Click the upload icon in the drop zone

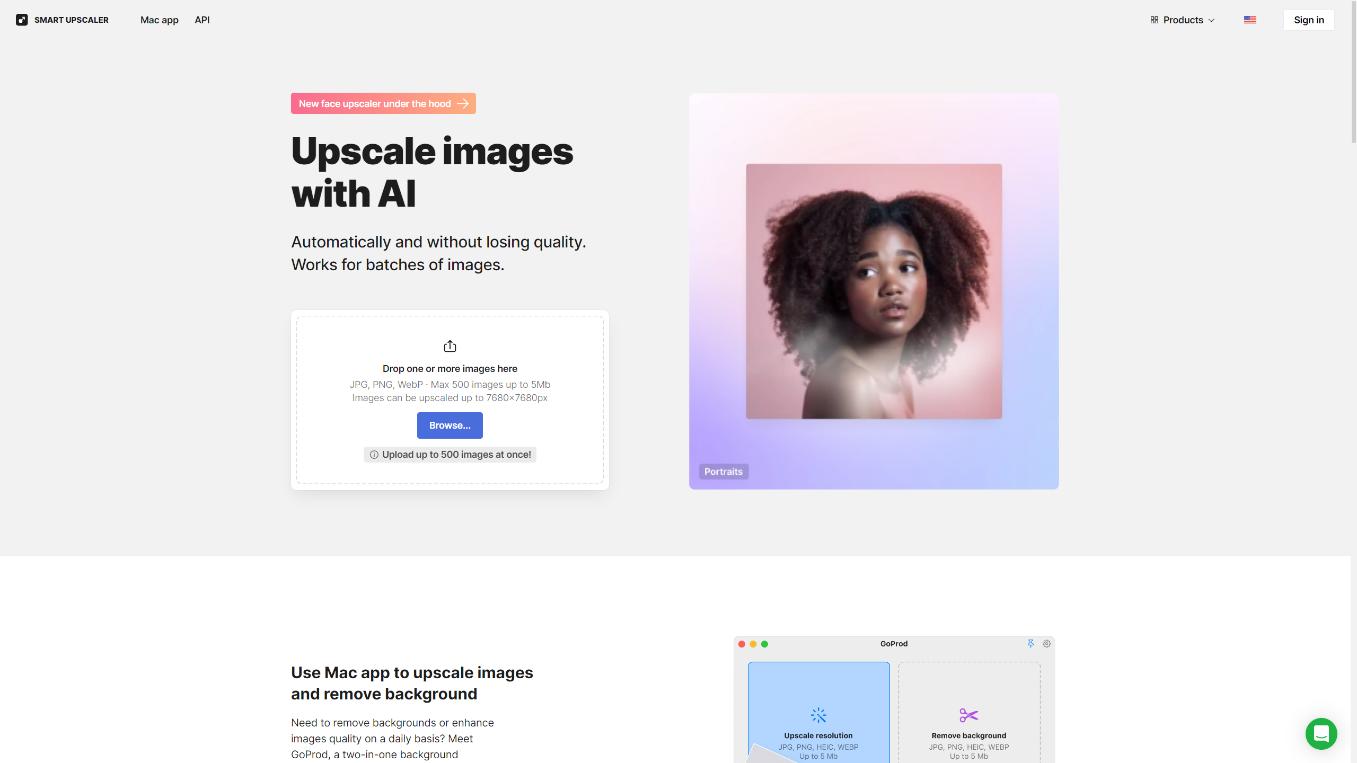tap(450, 346)
